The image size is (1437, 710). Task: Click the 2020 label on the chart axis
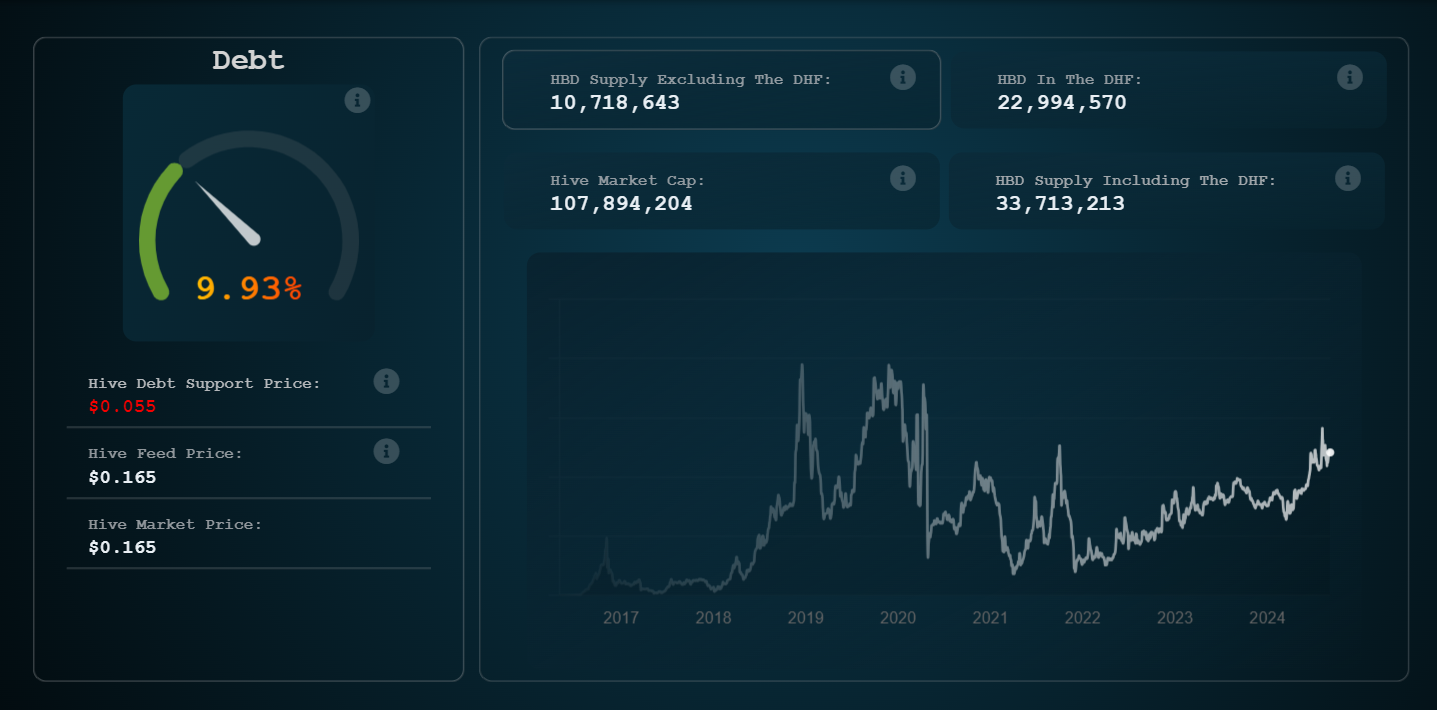click(898, 618)
